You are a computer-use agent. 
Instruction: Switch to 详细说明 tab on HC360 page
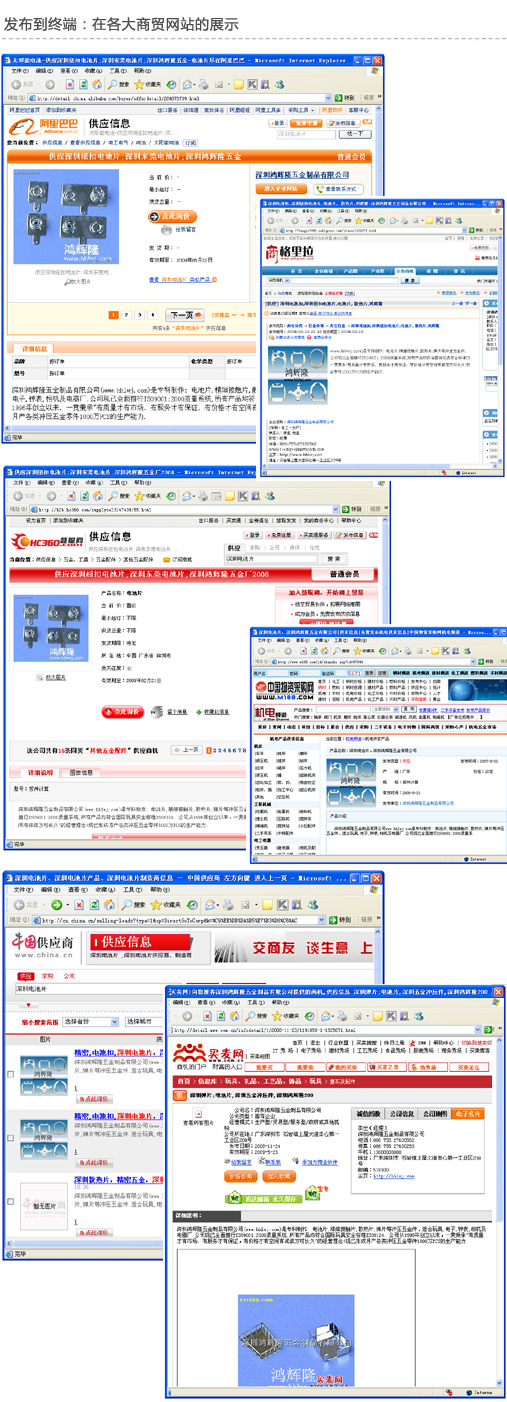[x=40, y=772]
